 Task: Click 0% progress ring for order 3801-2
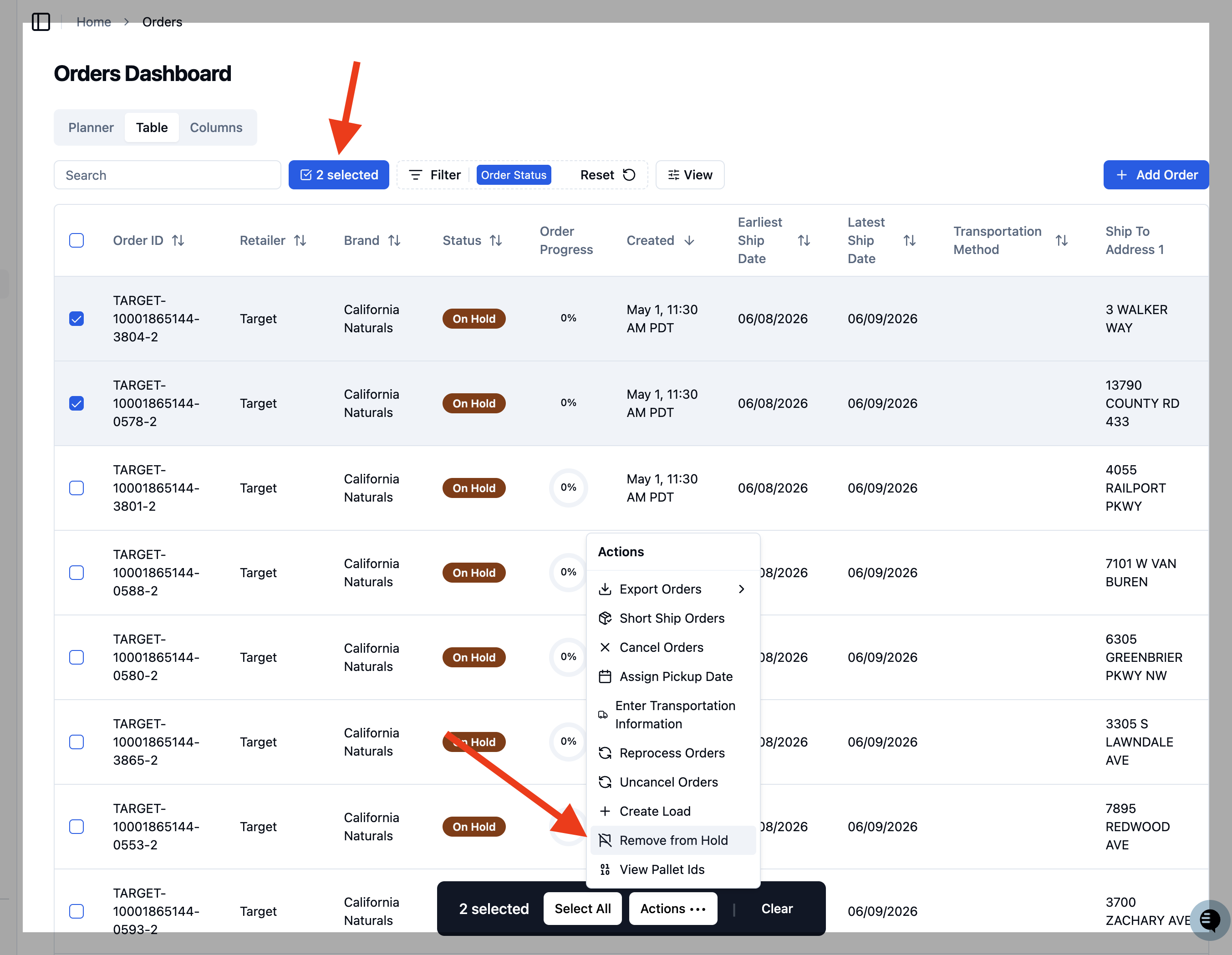568,488
